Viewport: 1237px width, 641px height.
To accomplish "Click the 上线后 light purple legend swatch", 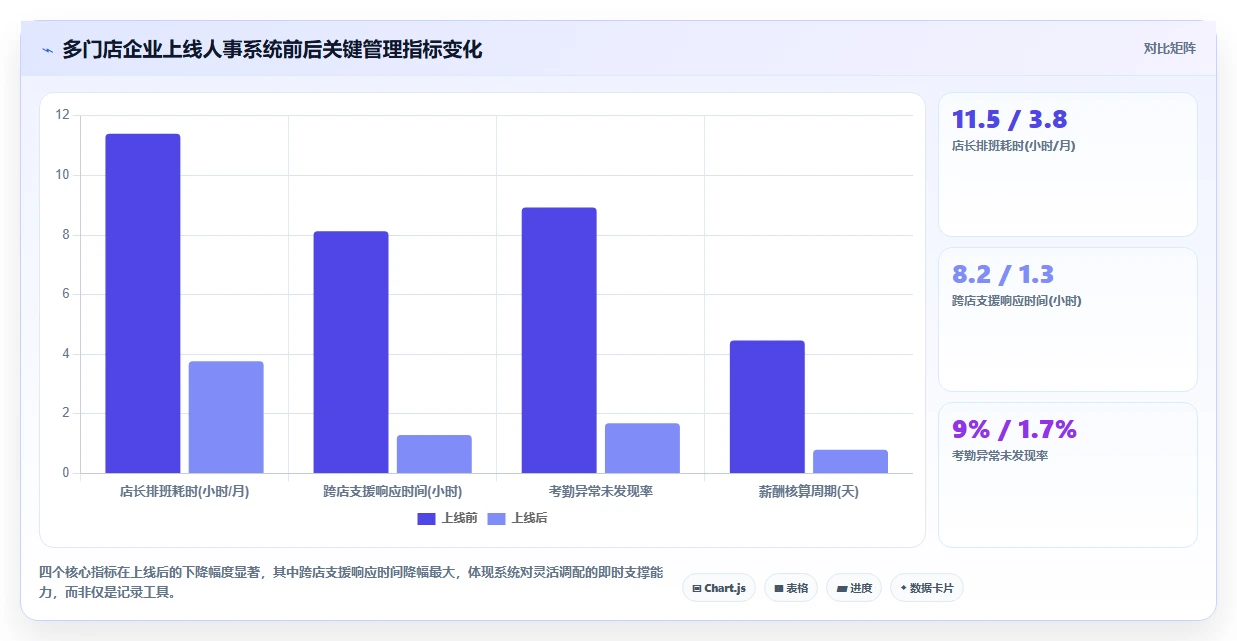I will [x=496, y=518].
